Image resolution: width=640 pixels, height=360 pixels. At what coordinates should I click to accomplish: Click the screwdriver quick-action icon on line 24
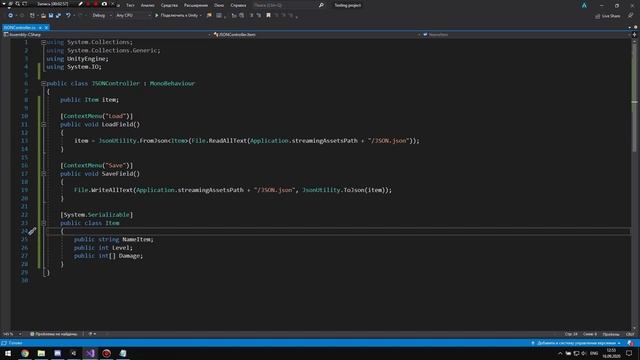pyautogui.click(x=32, y=231)
